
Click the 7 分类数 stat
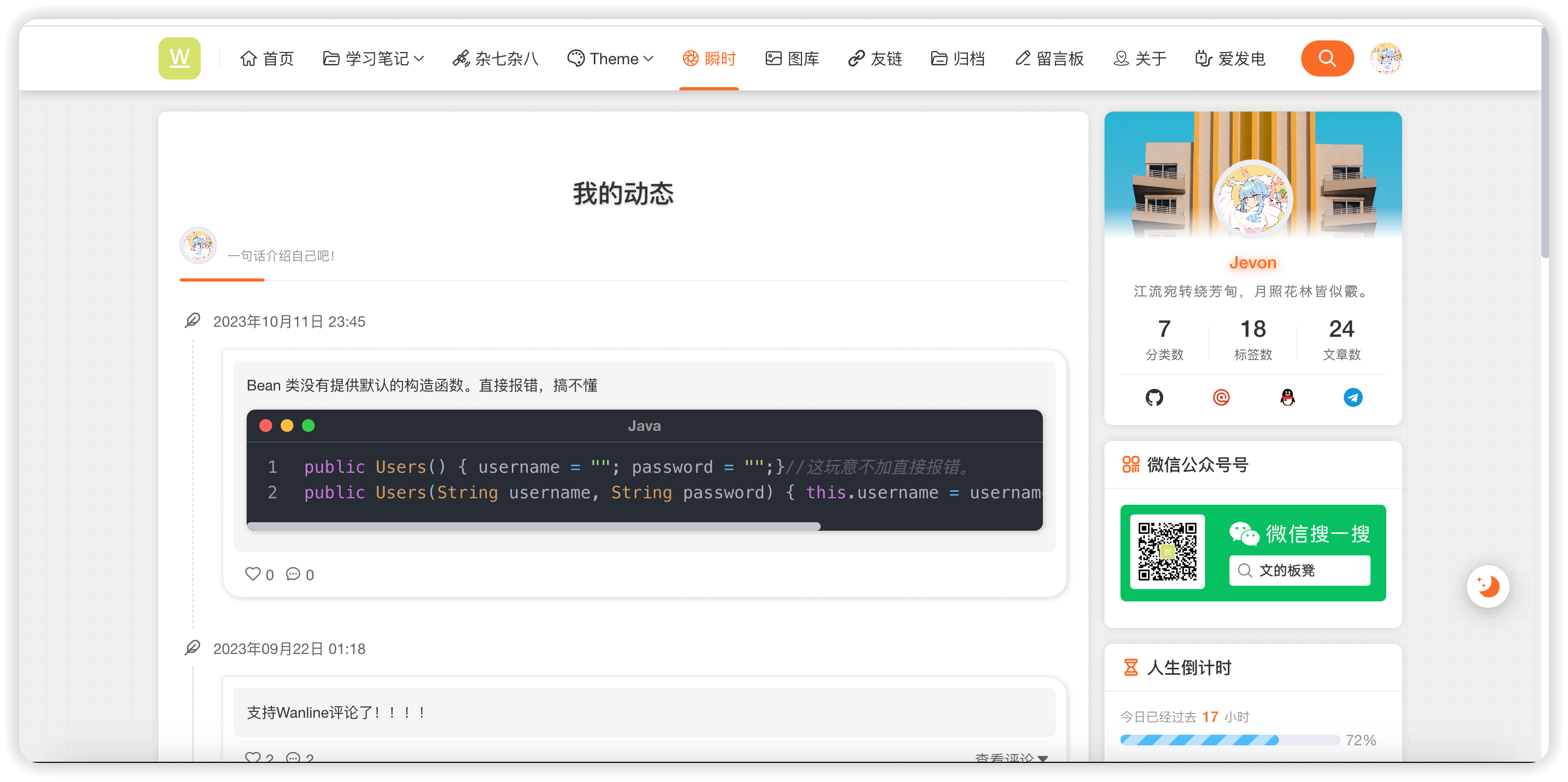pos(1164,339)
